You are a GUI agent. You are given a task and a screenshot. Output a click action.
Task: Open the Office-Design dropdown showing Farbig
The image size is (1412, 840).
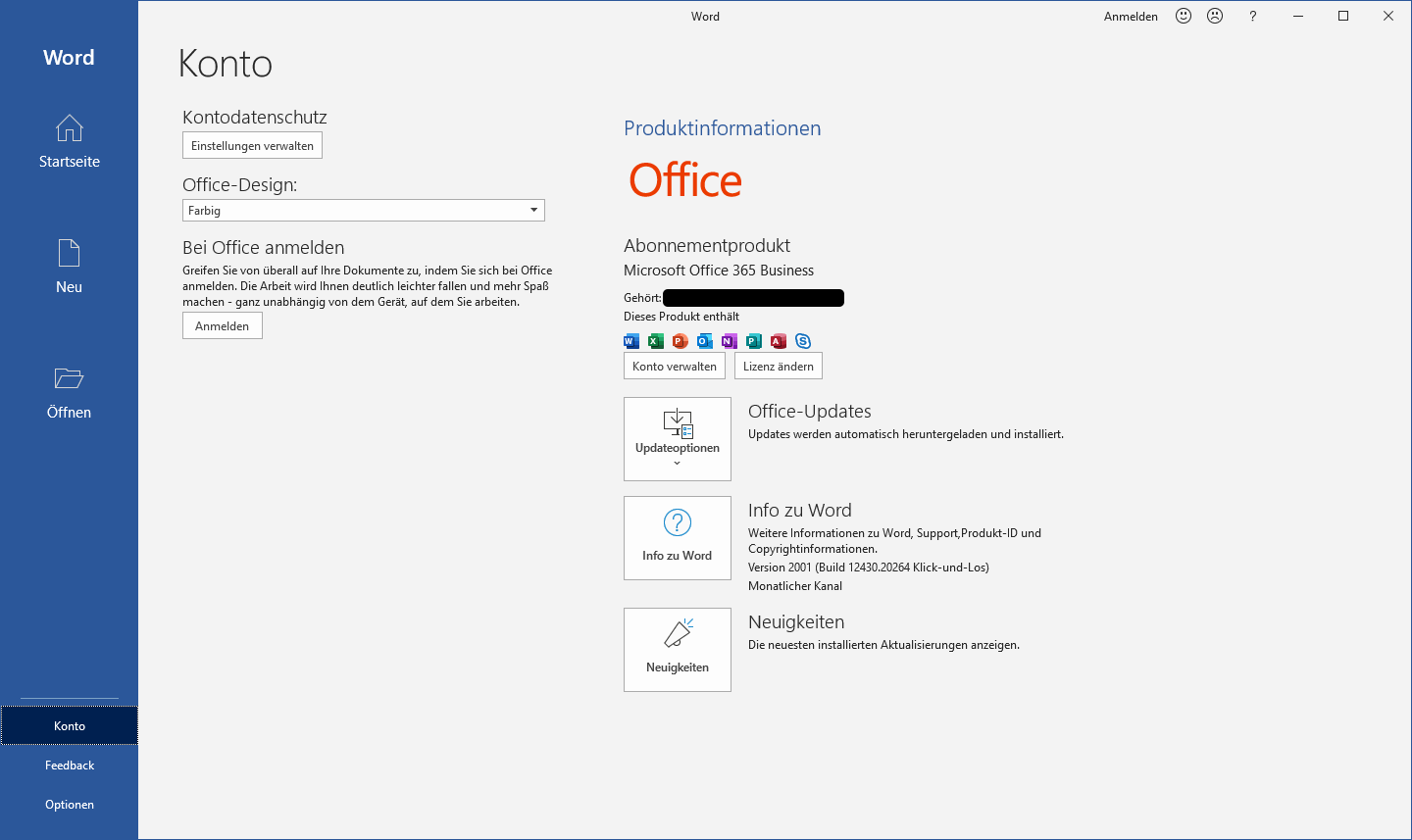(x=364, y=210)
